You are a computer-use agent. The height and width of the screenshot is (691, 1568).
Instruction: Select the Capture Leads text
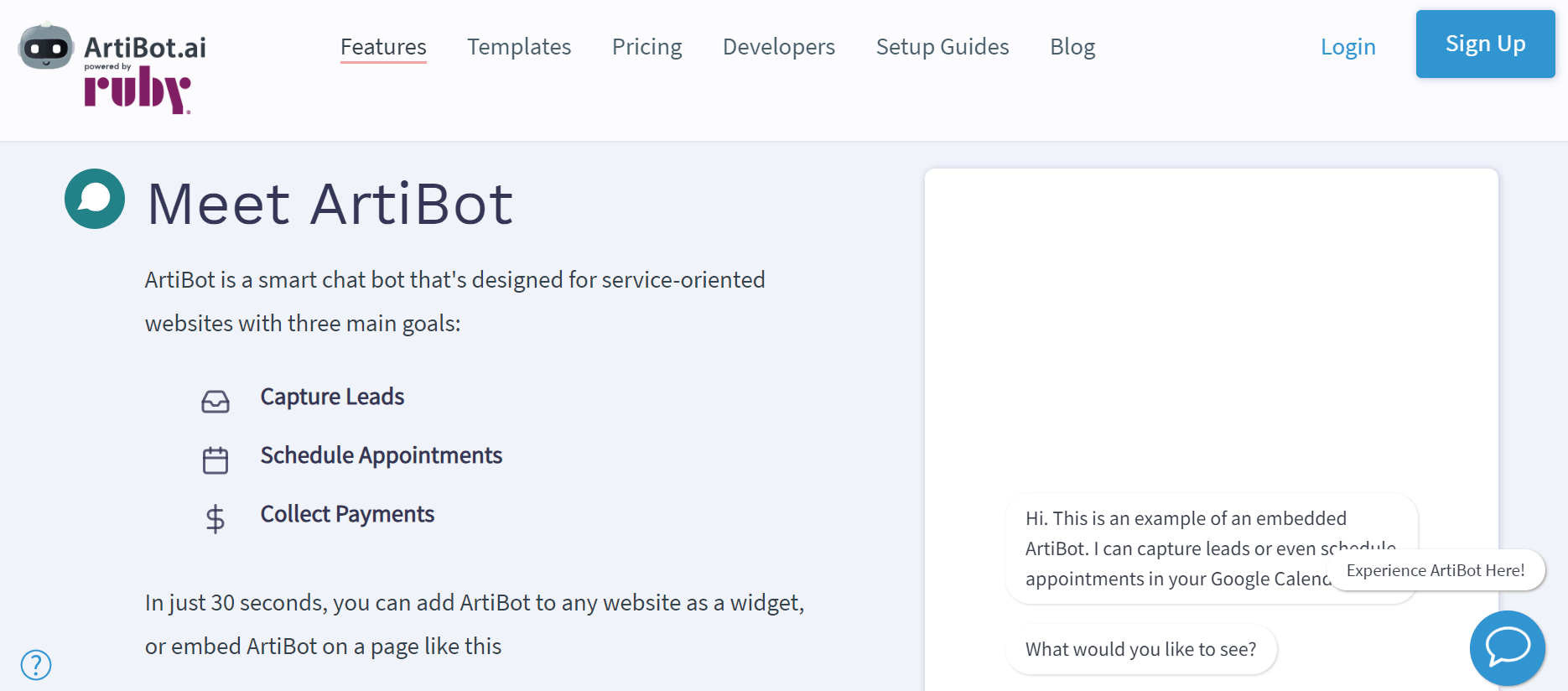(332, 397)
